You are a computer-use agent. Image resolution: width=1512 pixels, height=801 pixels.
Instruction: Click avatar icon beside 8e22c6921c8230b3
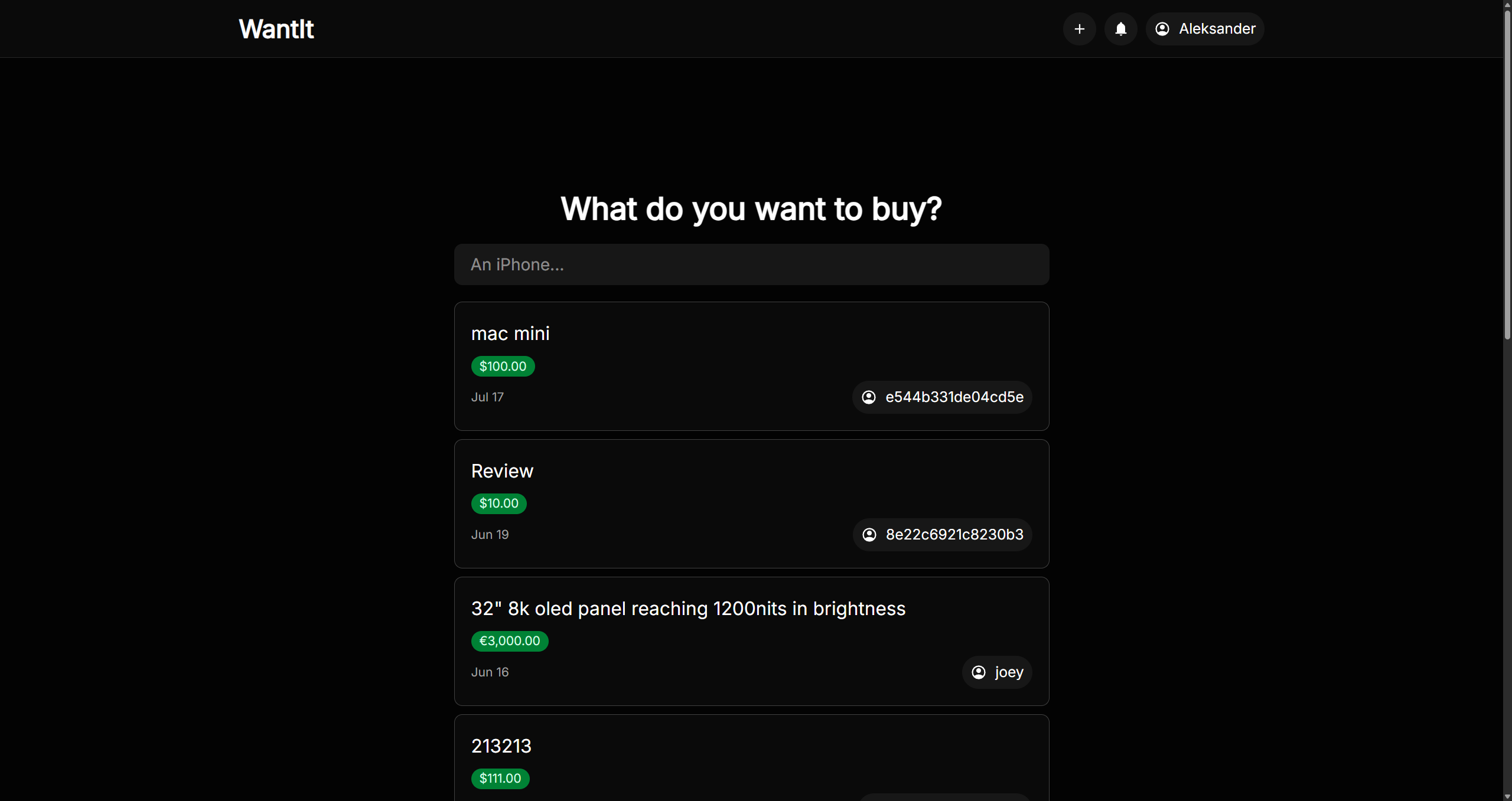pos(869,535)
